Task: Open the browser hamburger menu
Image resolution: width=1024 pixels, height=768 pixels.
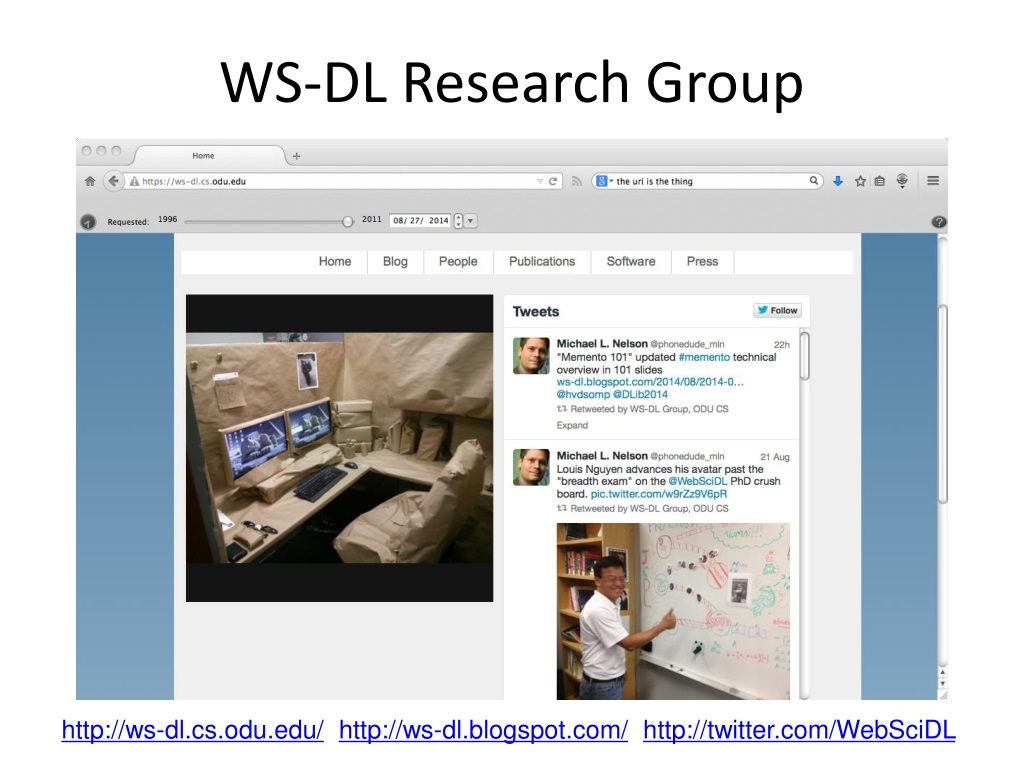Action: click(x=933, y=181)
